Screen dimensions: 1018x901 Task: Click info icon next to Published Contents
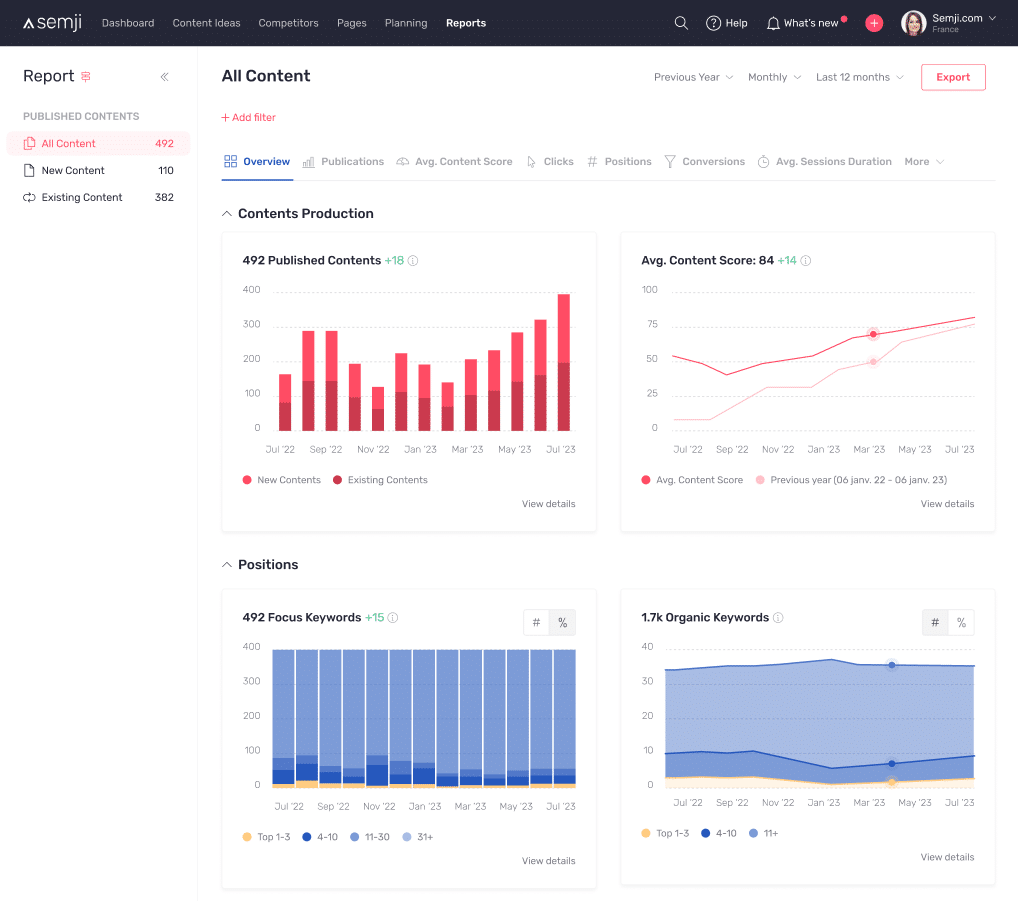413,260
